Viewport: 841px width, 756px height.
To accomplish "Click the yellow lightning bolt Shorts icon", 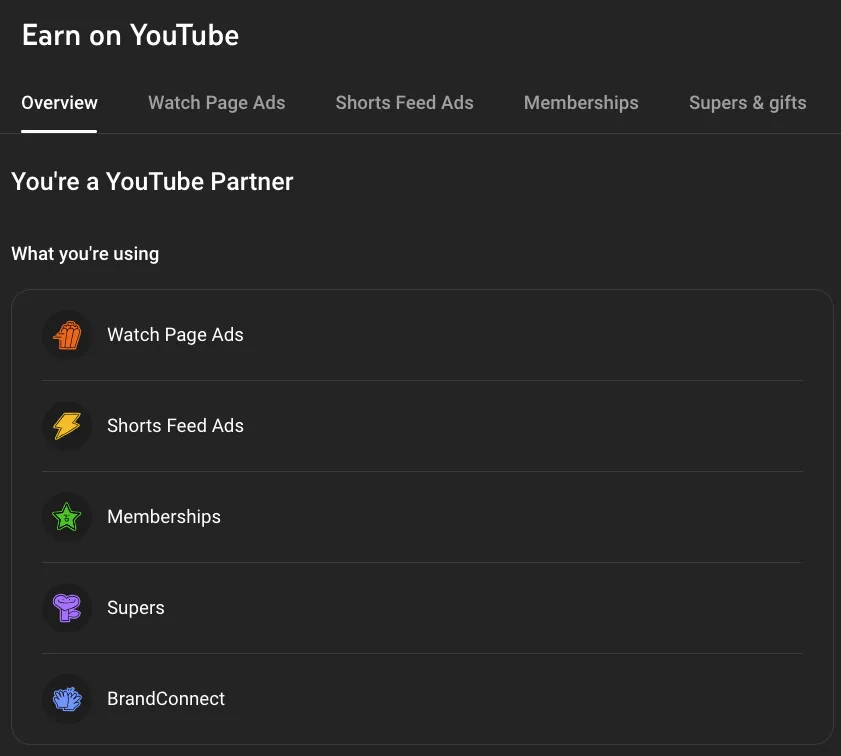I will click(x=67, y=426).
